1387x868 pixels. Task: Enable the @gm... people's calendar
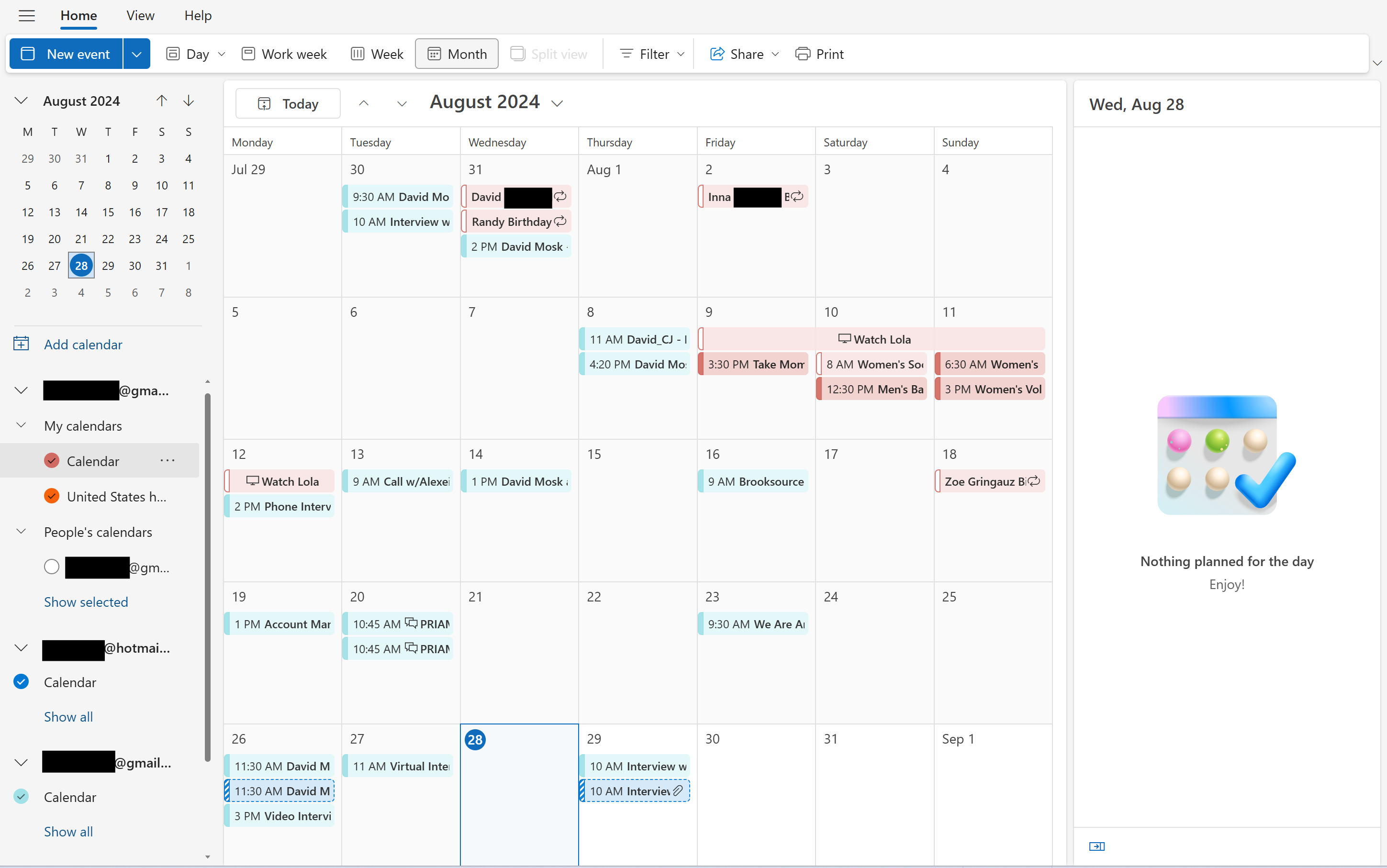[x=52, y=567]
